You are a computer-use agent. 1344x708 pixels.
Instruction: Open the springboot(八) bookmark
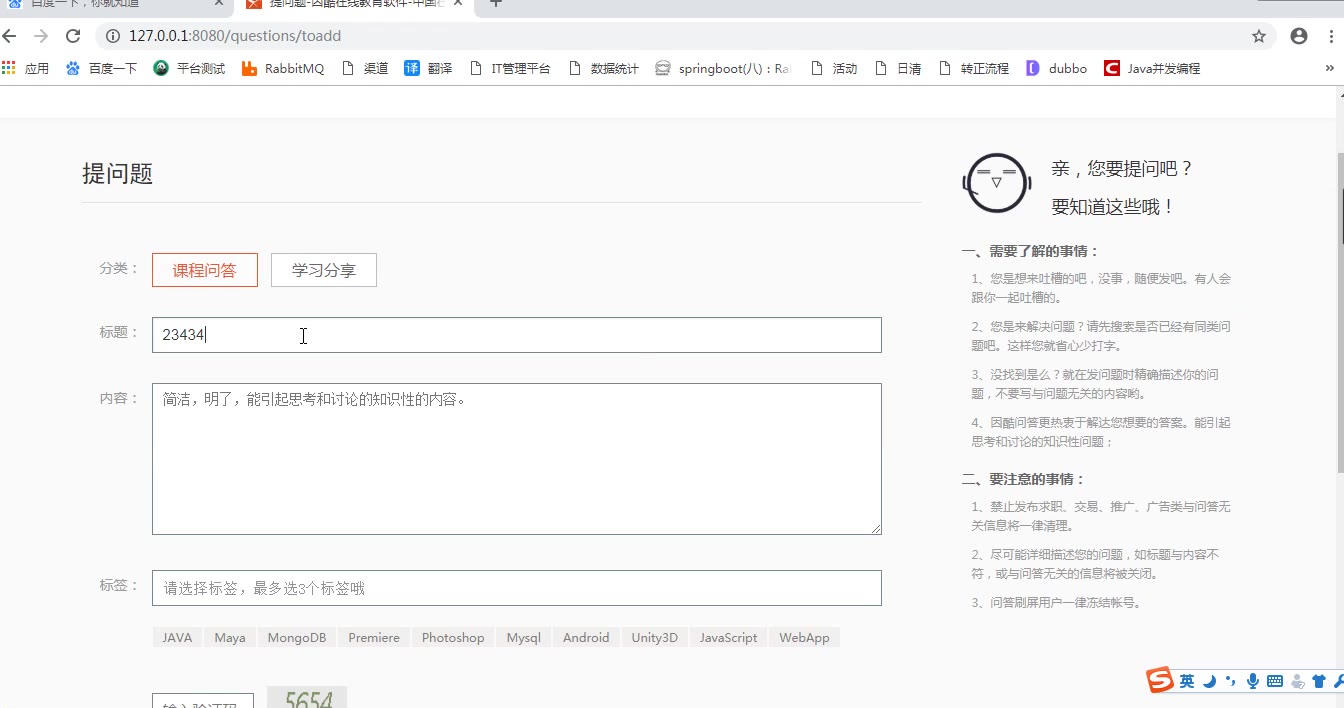(723, 68)
